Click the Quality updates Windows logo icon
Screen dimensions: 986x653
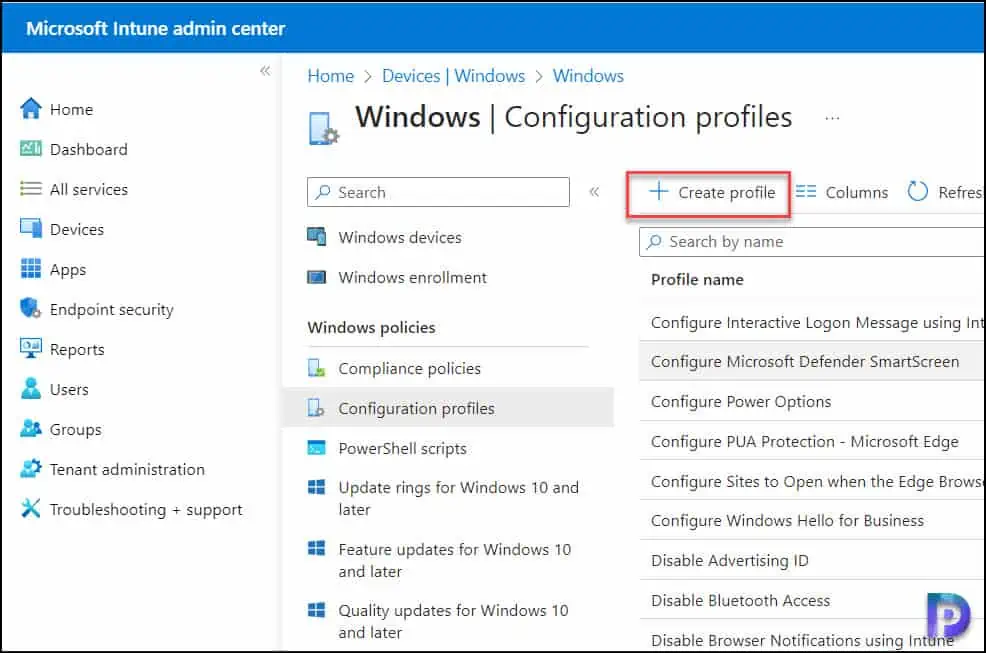(x=316, y=610)
